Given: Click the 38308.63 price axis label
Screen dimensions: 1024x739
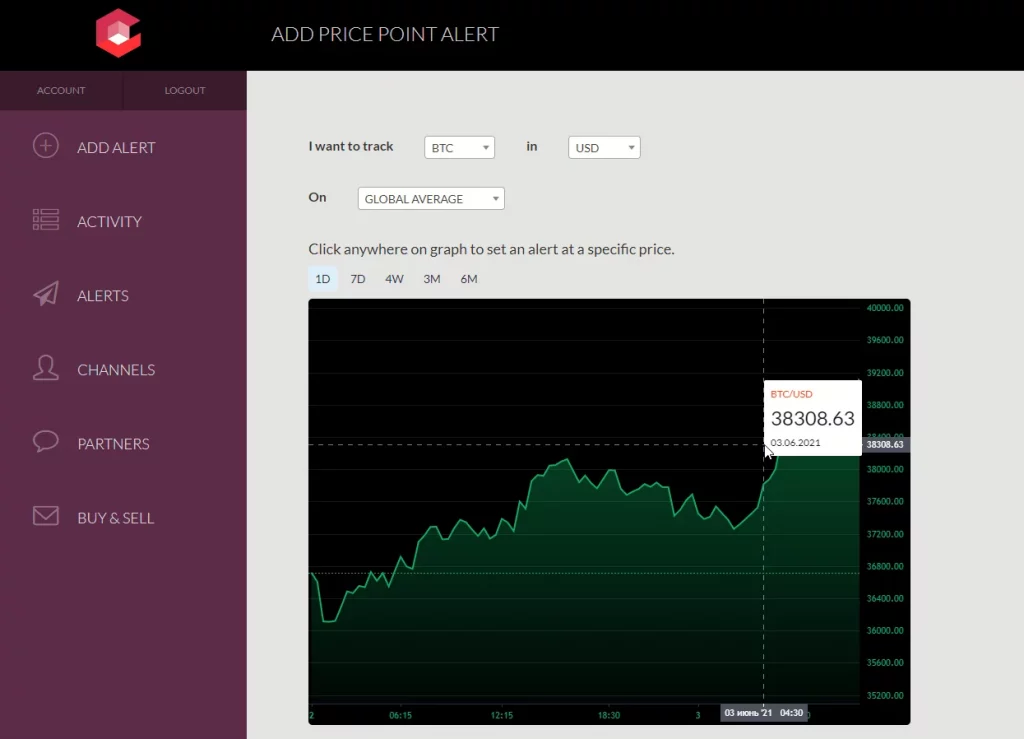Looking at the screenshot, I should 885,444.
